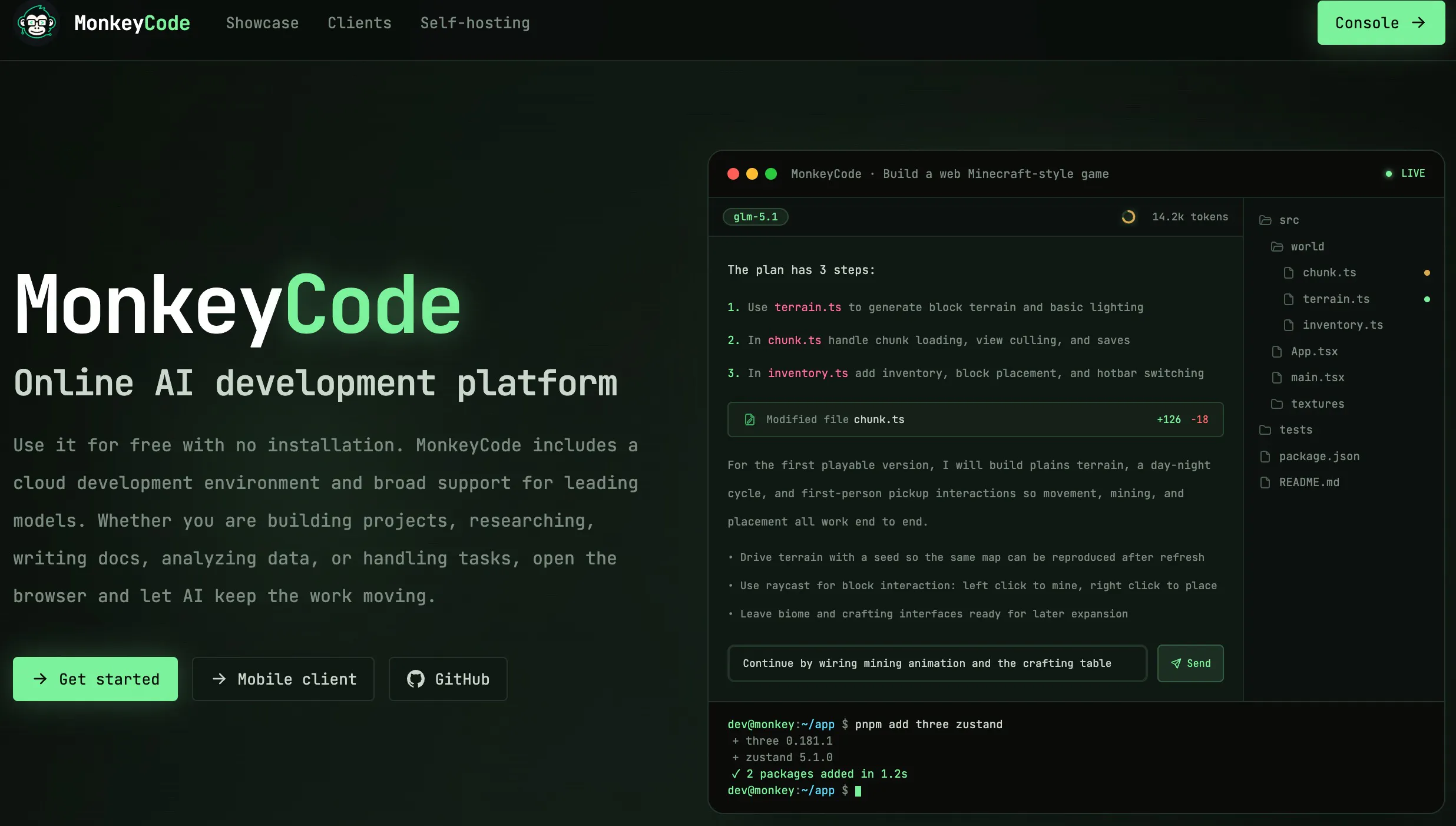Open README.md in the file tree
1456x826 pixels.
pos(1309,482)
